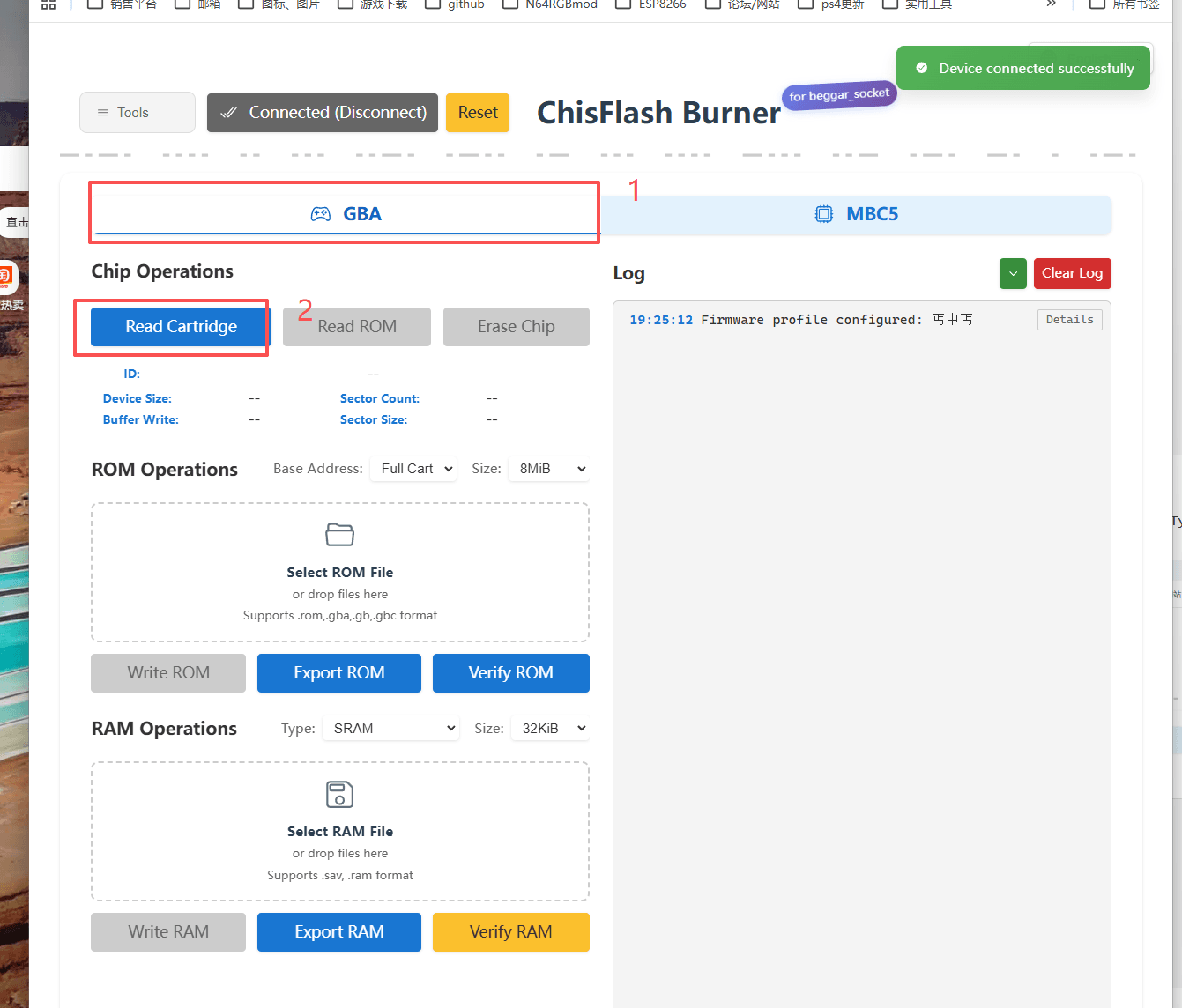The image size is (1182, 1008).
Task: Click the 'Base Address:' label
Action: point(318,469)
